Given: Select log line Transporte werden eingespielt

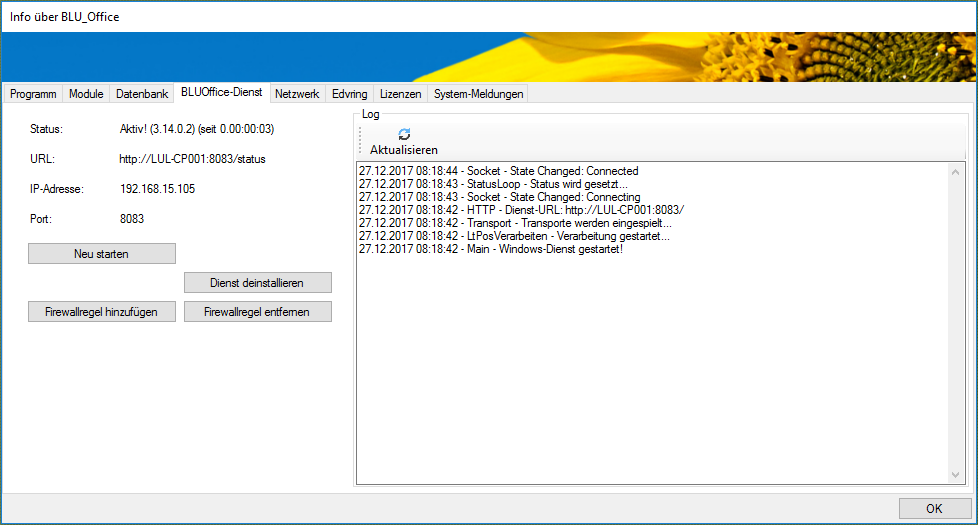Looking at the screenshot, I should [515, 223].
